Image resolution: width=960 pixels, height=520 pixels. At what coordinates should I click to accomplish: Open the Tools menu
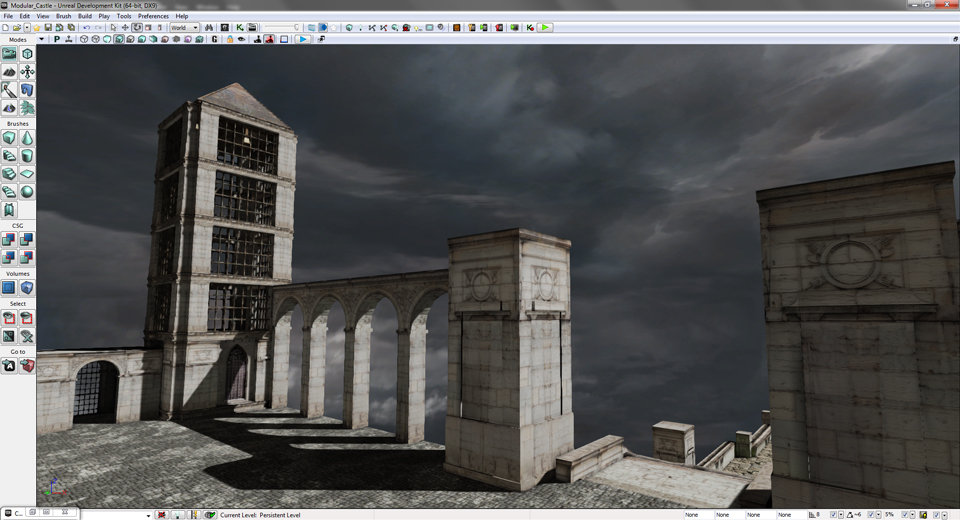coord(124,17)
